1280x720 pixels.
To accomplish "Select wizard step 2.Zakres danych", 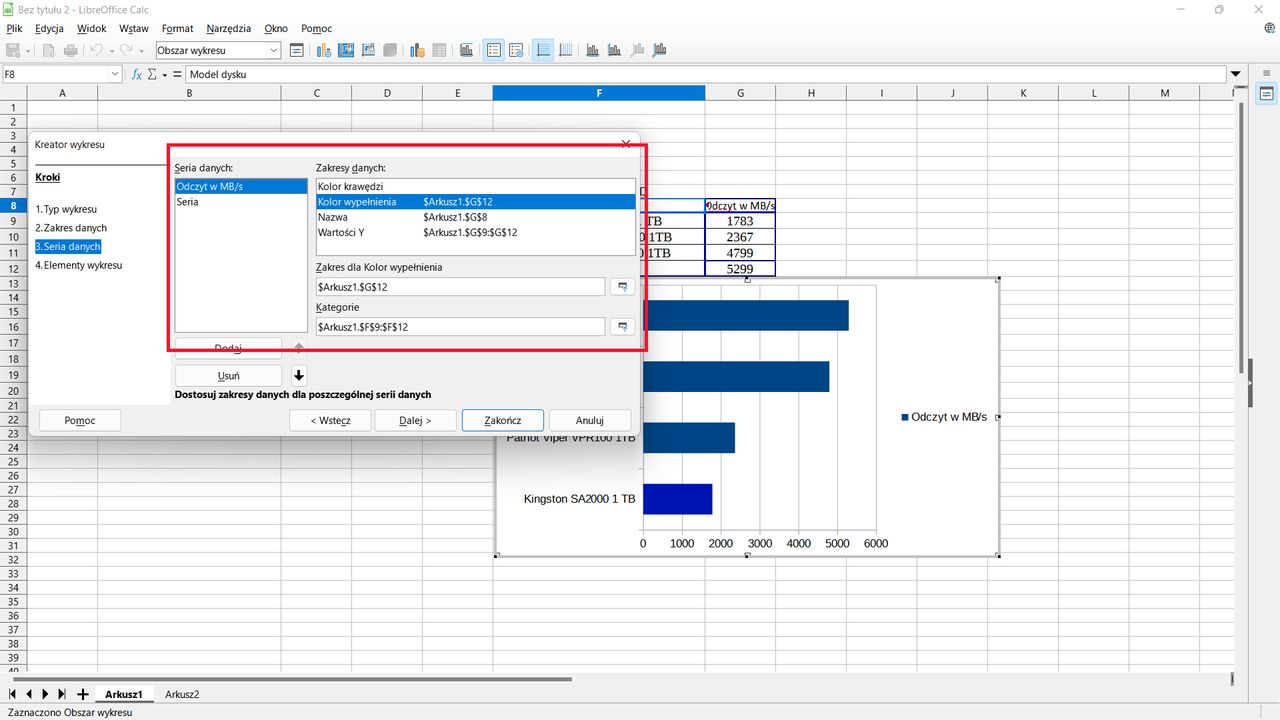I will 71,228.
